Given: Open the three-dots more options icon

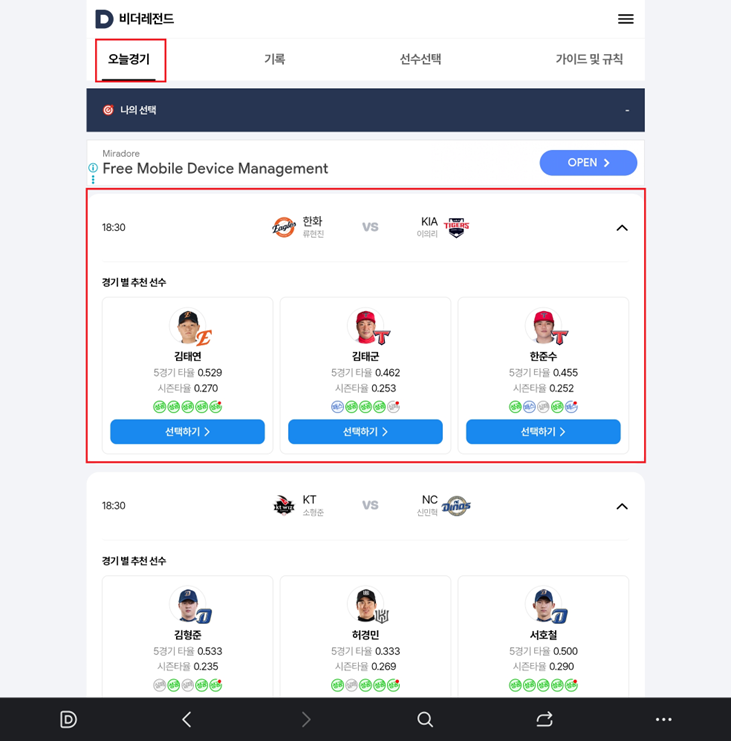Looking at the screenshot, I should (663, 719).
